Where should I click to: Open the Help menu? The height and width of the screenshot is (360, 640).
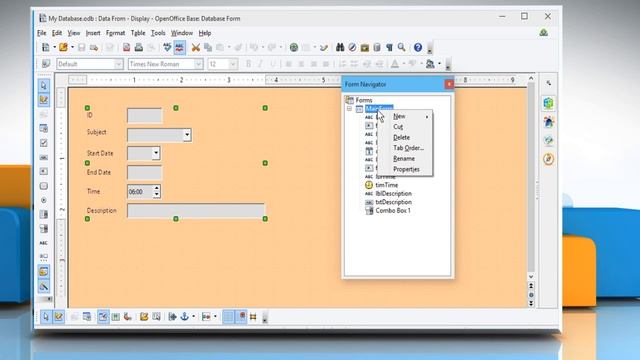click(x=205, y=33)
